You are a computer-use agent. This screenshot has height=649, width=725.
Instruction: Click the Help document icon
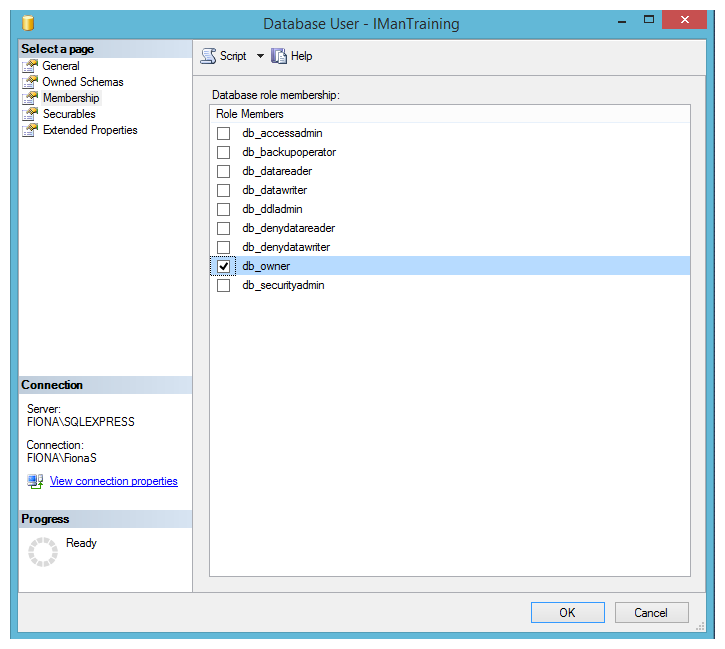[279, 56]
